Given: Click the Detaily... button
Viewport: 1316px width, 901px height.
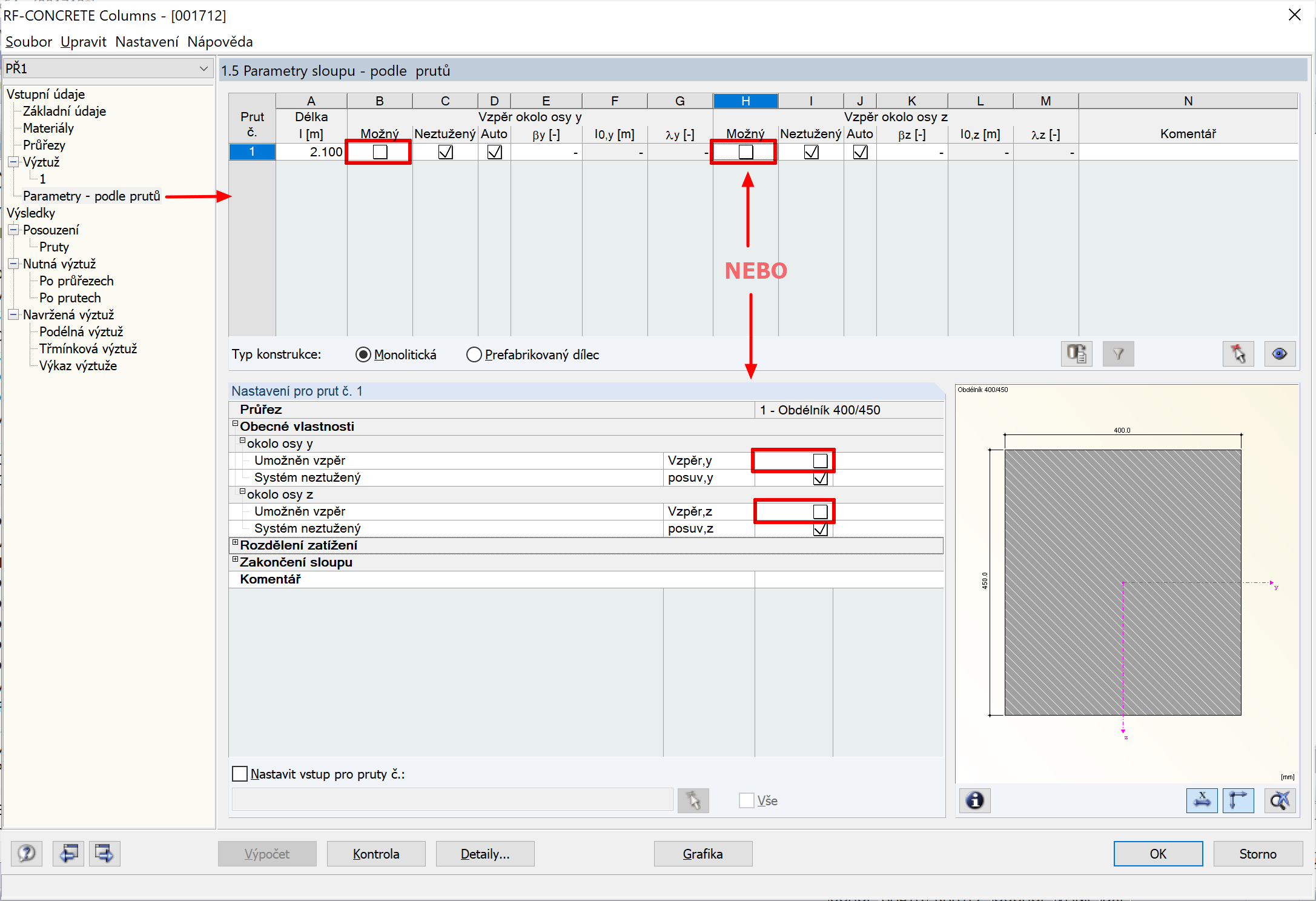Looking at the screenshot, I should tap(484, 854).
